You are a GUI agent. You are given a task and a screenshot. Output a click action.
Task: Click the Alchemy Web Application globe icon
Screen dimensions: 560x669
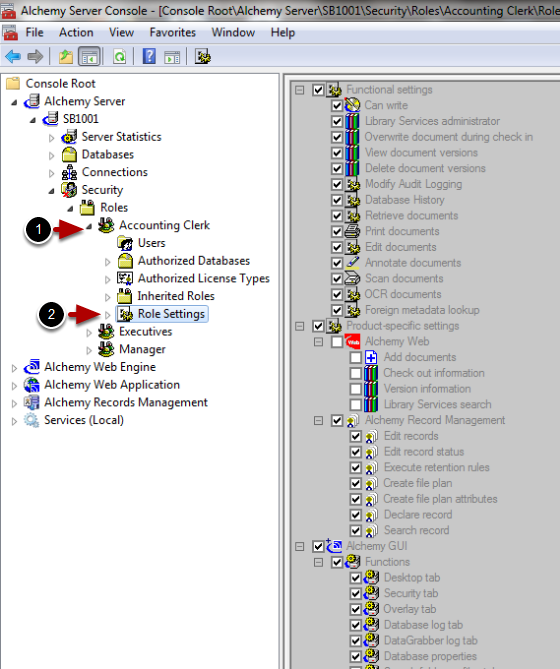coord(32,384)
